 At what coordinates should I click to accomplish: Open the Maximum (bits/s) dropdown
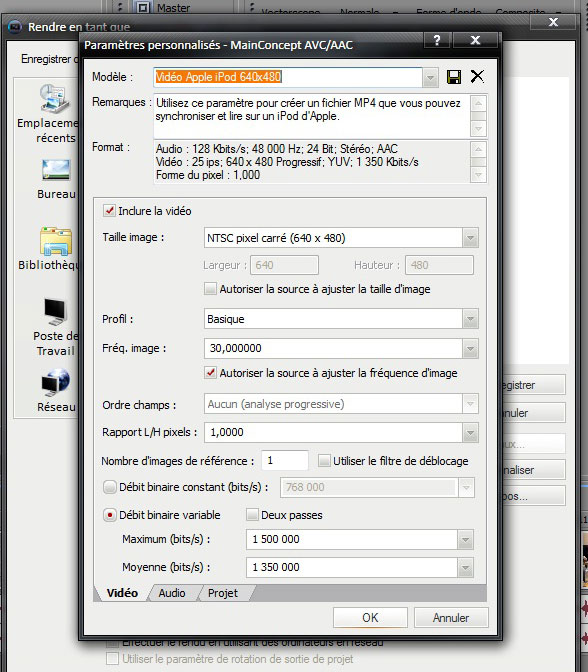click(x=465, y=540)
